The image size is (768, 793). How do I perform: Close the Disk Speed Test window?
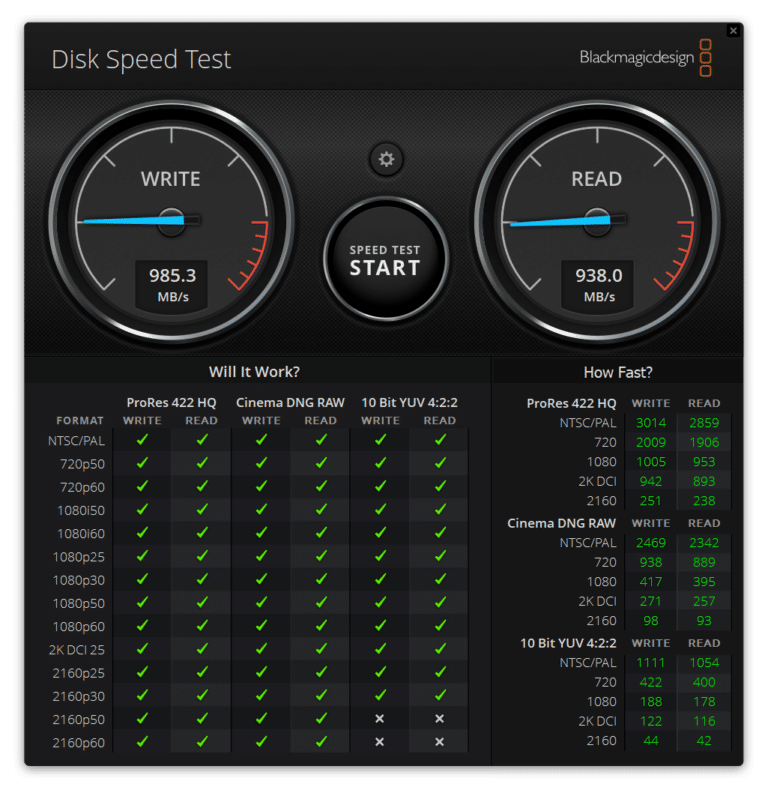pyautogui.click(x=733, y=31)
